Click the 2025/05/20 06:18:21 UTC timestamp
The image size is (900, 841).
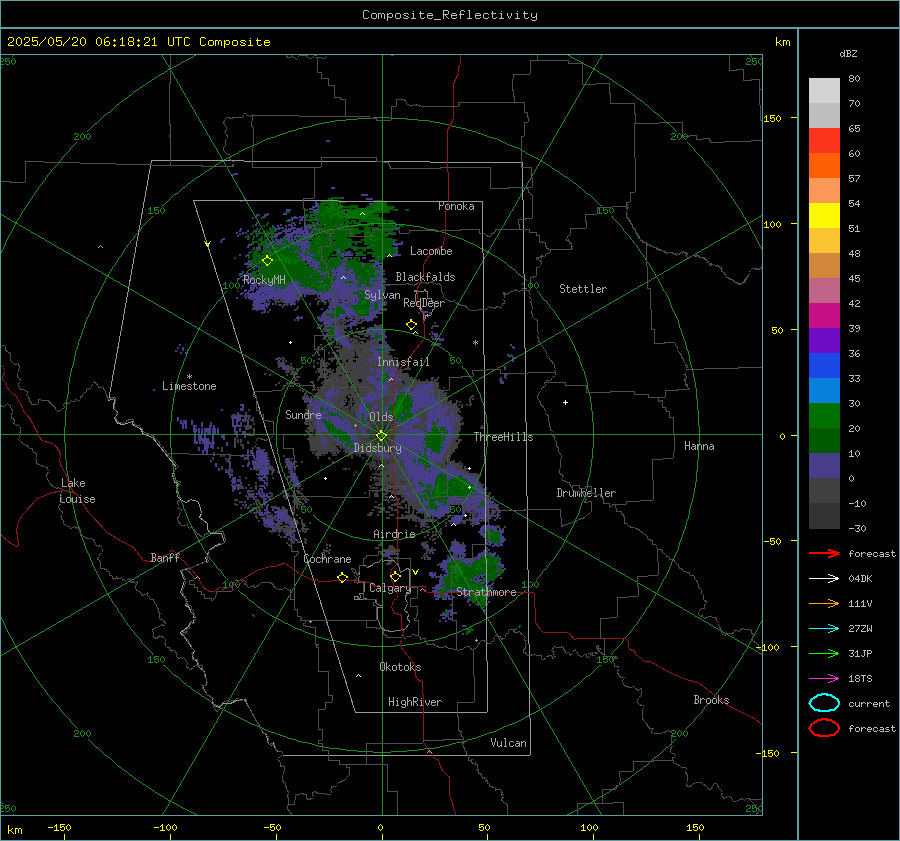(139, 42)
